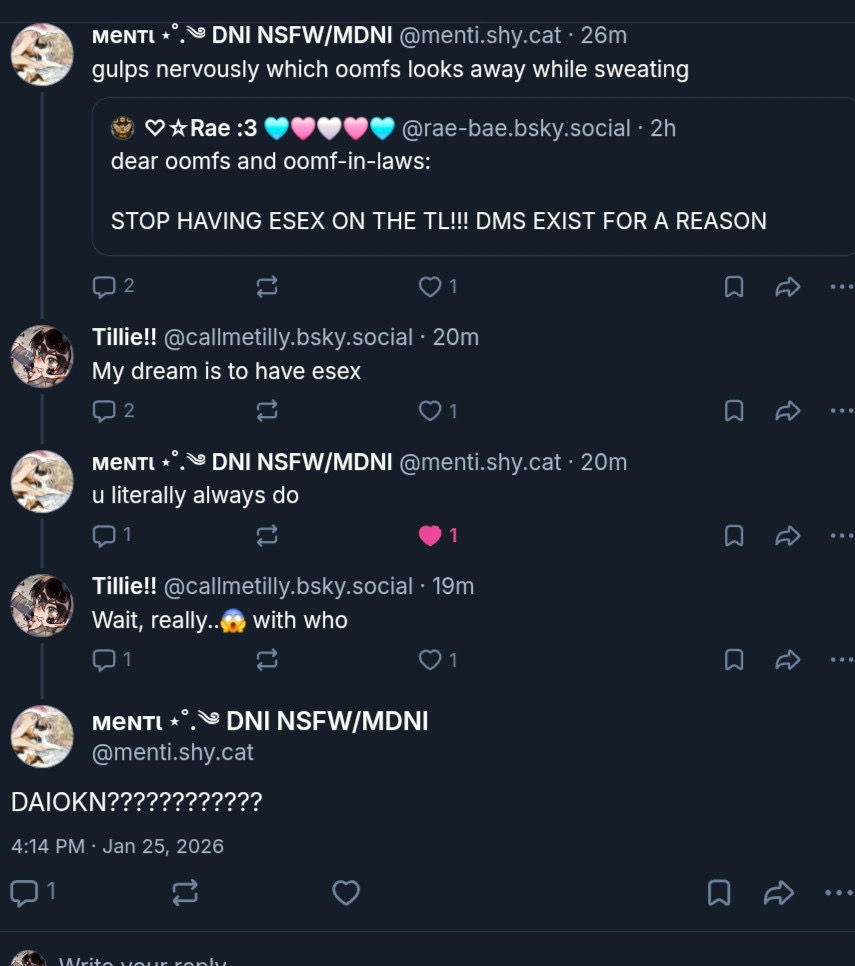Screen dimensions: 855x966
Task: Bookmark the main DAIOKN post
Action: tap(719, 893)
